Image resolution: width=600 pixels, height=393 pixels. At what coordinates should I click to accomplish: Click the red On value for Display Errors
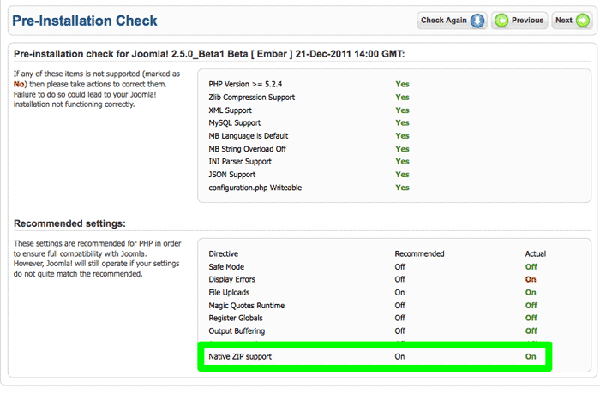coord(530,280)
